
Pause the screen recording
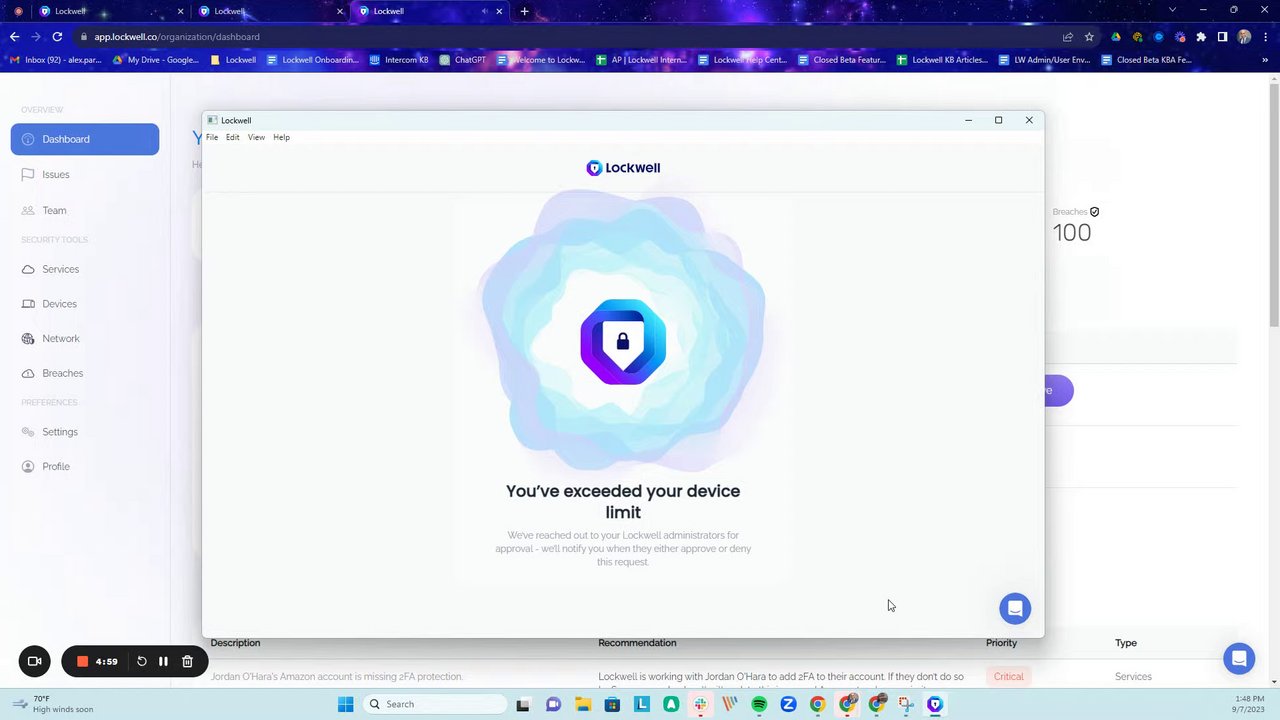pos(163,661)
